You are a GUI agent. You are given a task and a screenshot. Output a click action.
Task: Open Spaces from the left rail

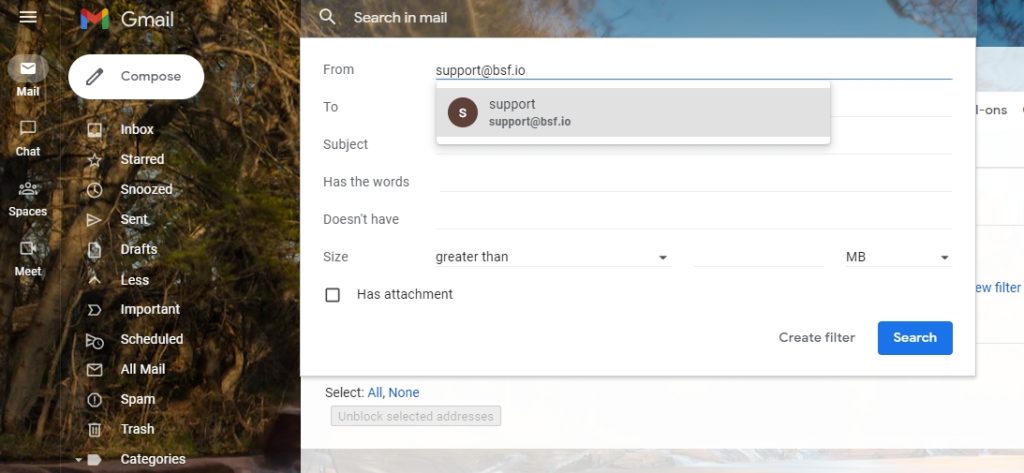coord(28,189)
